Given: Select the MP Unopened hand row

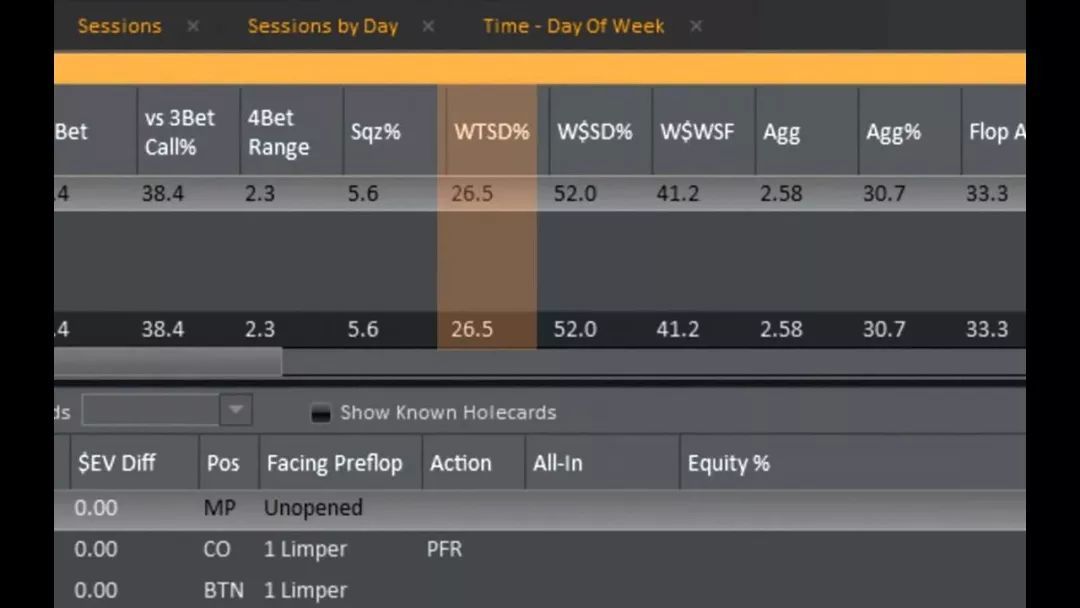Looking at the screenshot, I should (539, 509).
